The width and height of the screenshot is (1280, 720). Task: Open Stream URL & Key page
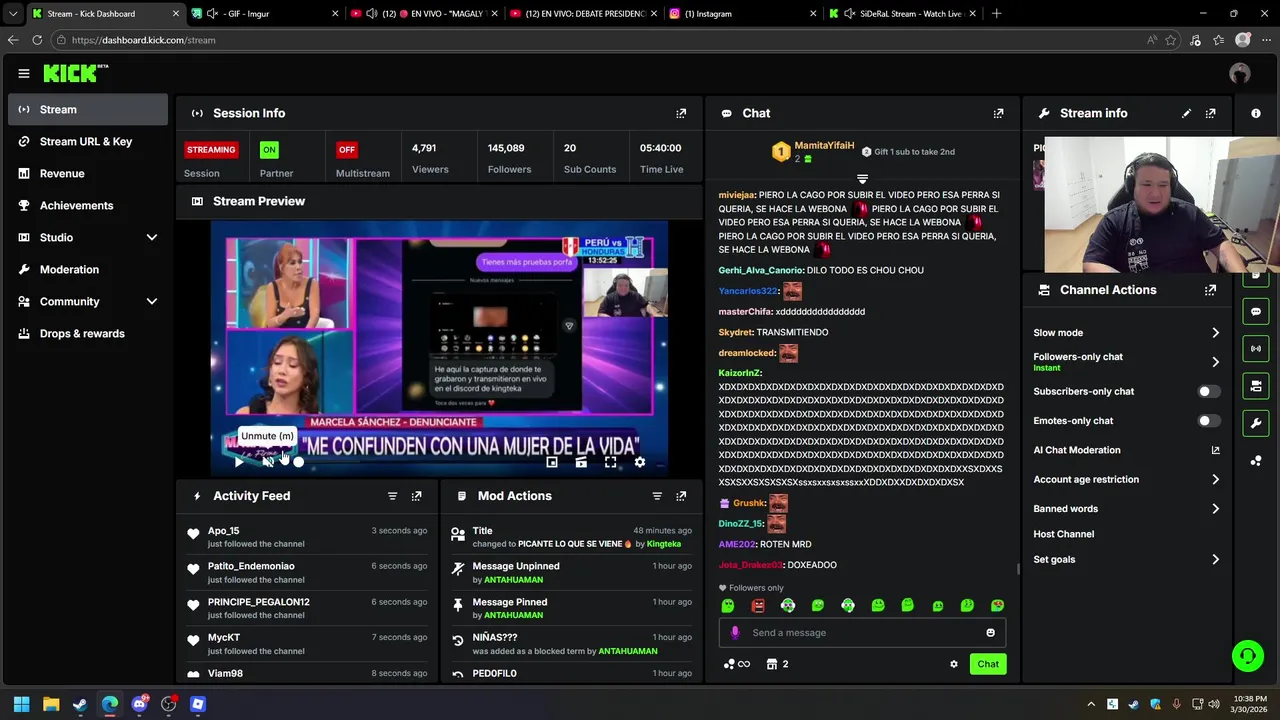[88, 142]
